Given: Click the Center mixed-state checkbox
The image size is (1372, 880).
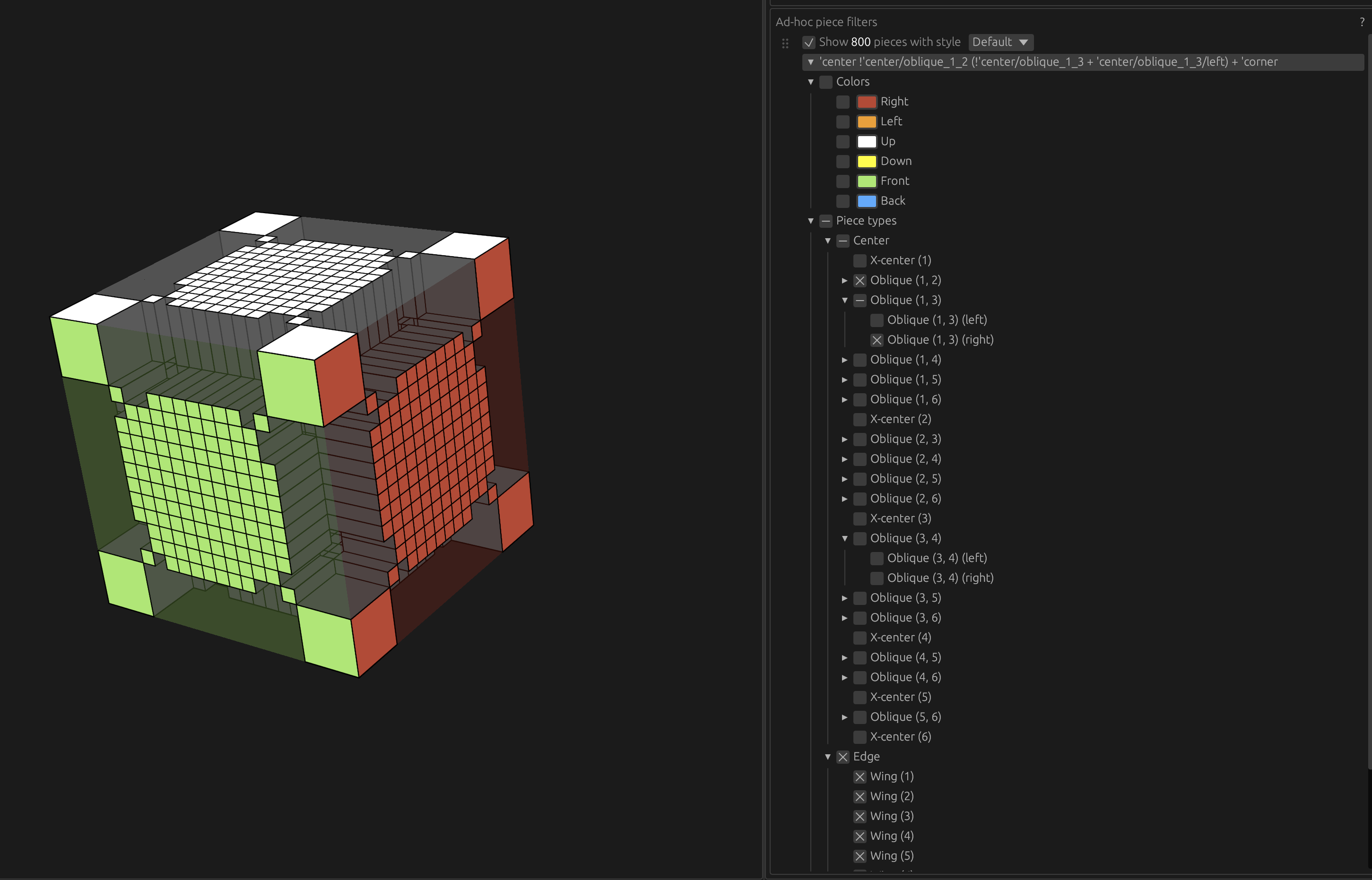Looking at the screenshot, I should 842,241.
